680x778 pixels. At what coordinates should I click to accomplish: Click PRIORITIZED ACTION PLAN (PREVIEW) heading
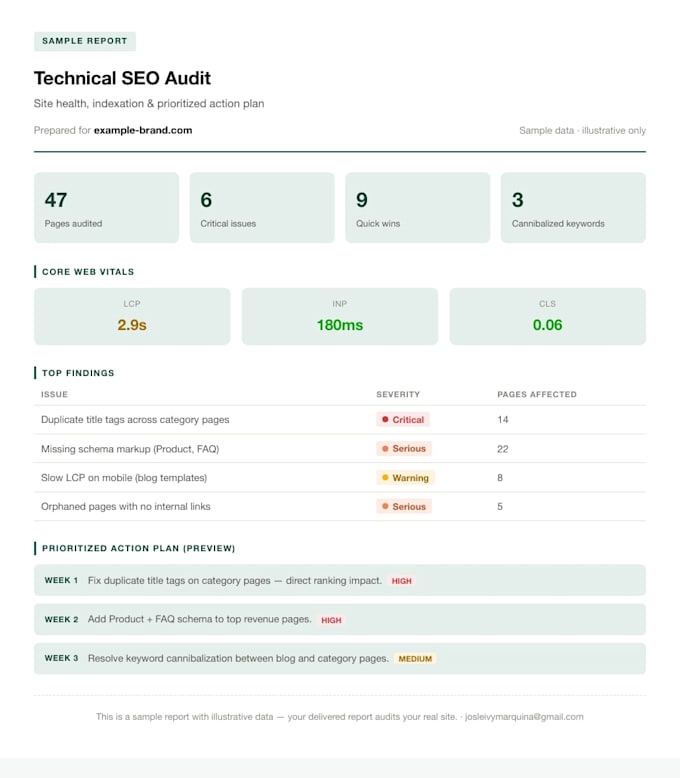[x=138, y=548]
